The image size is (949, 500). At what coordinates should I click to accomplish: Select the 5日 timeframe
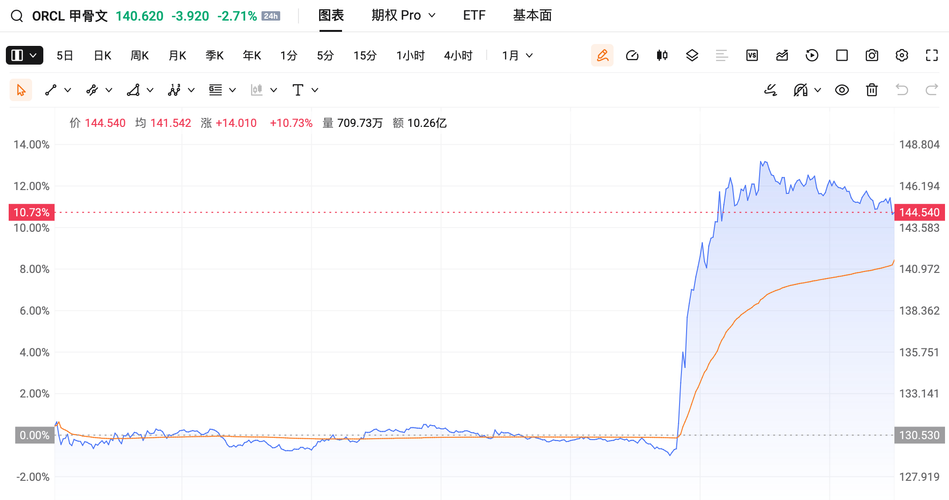(x=65, y=56)
